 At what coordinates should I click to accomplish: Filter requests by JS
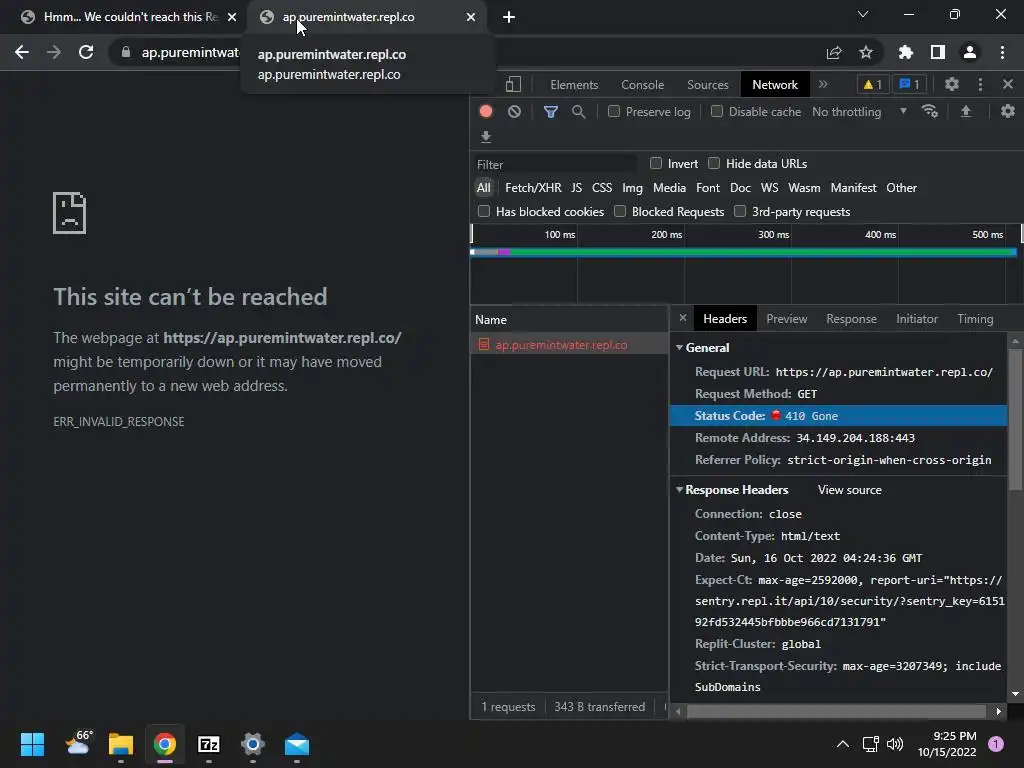pyautogui.click(x=576, y=187)
